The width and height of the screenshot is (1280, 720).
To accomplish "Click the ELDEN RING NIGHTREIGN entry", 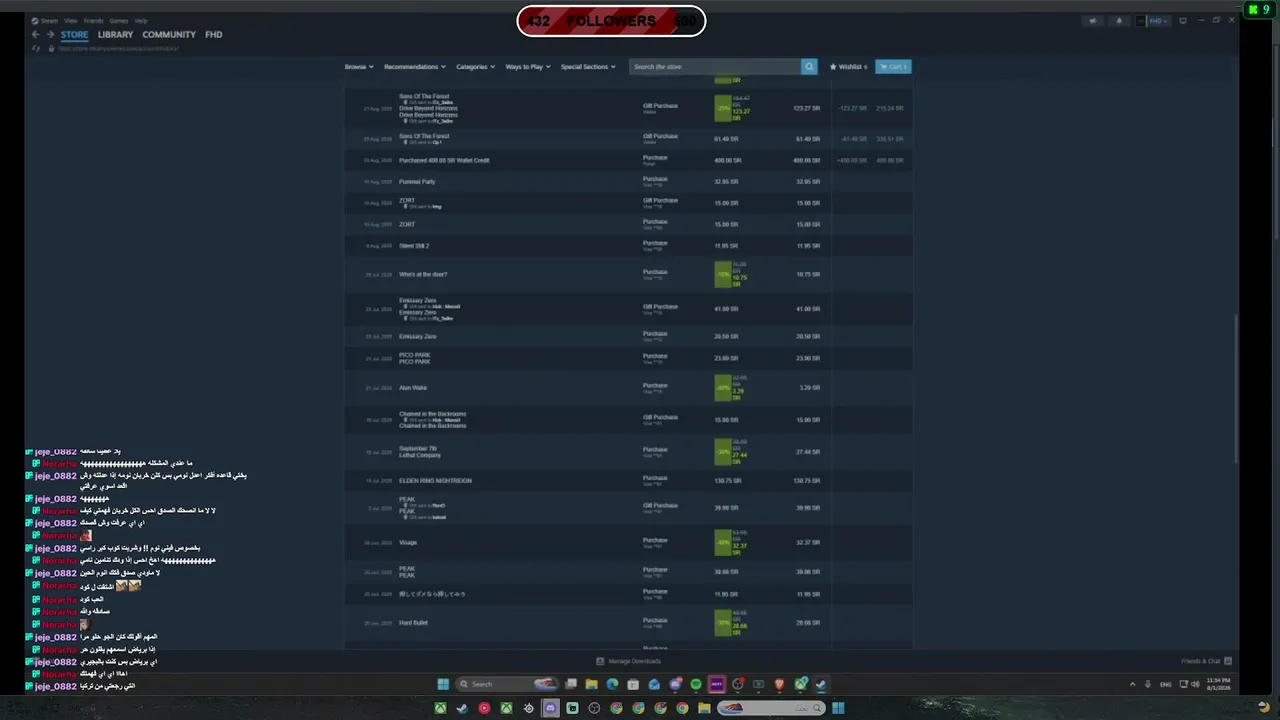I will point(435,481).
